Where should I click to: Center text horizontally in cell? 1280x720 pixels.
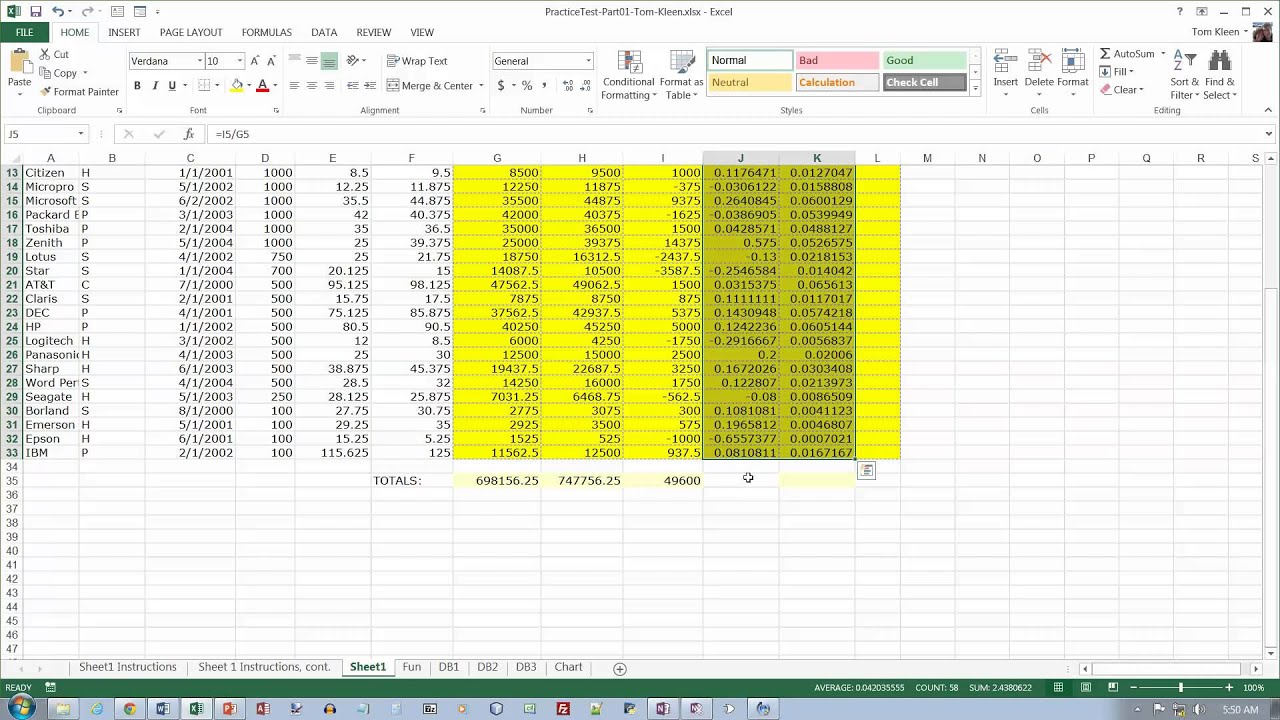pyautogui.click(x=311, y=86)
